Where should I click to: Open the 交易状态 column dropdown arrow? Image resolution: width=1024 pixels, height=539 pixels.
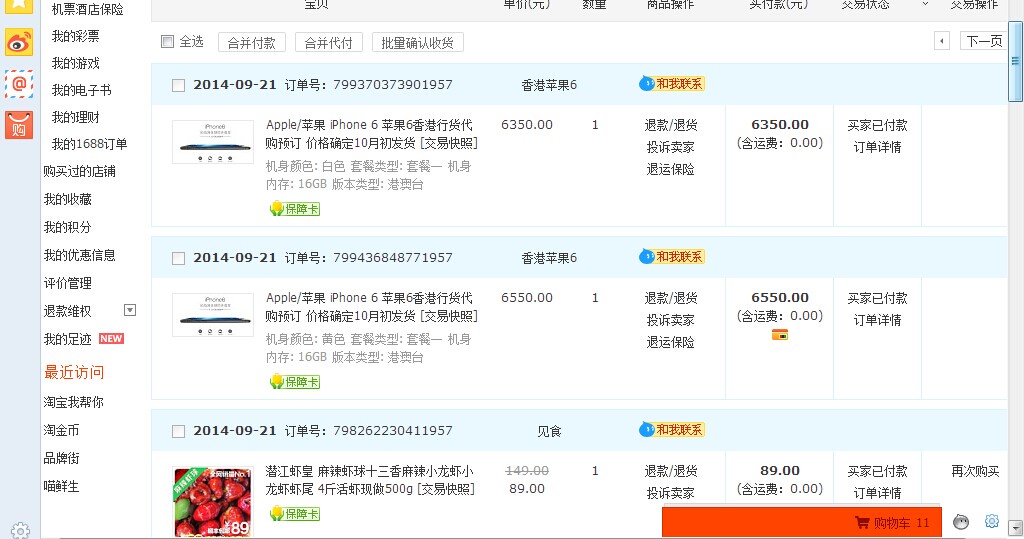(x=925, y=5)
